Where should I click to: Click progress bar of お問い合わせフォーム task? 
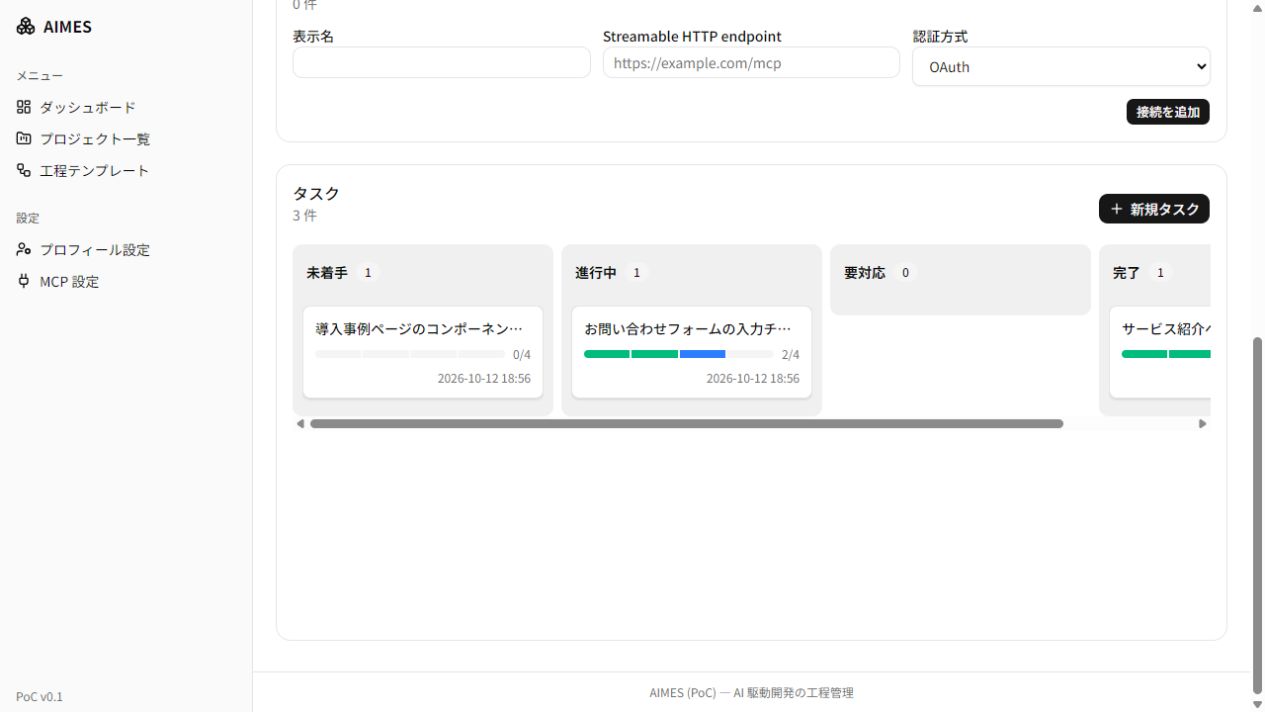tap(678, 354)
